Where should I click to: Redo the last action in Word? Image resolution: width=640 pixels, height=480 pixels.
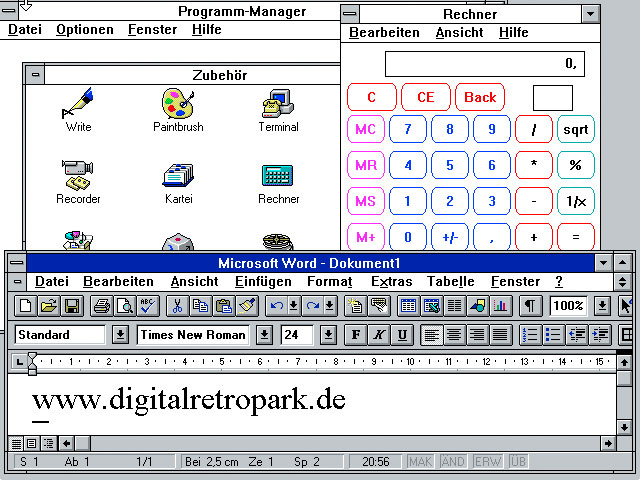click(x=313, y=306)
